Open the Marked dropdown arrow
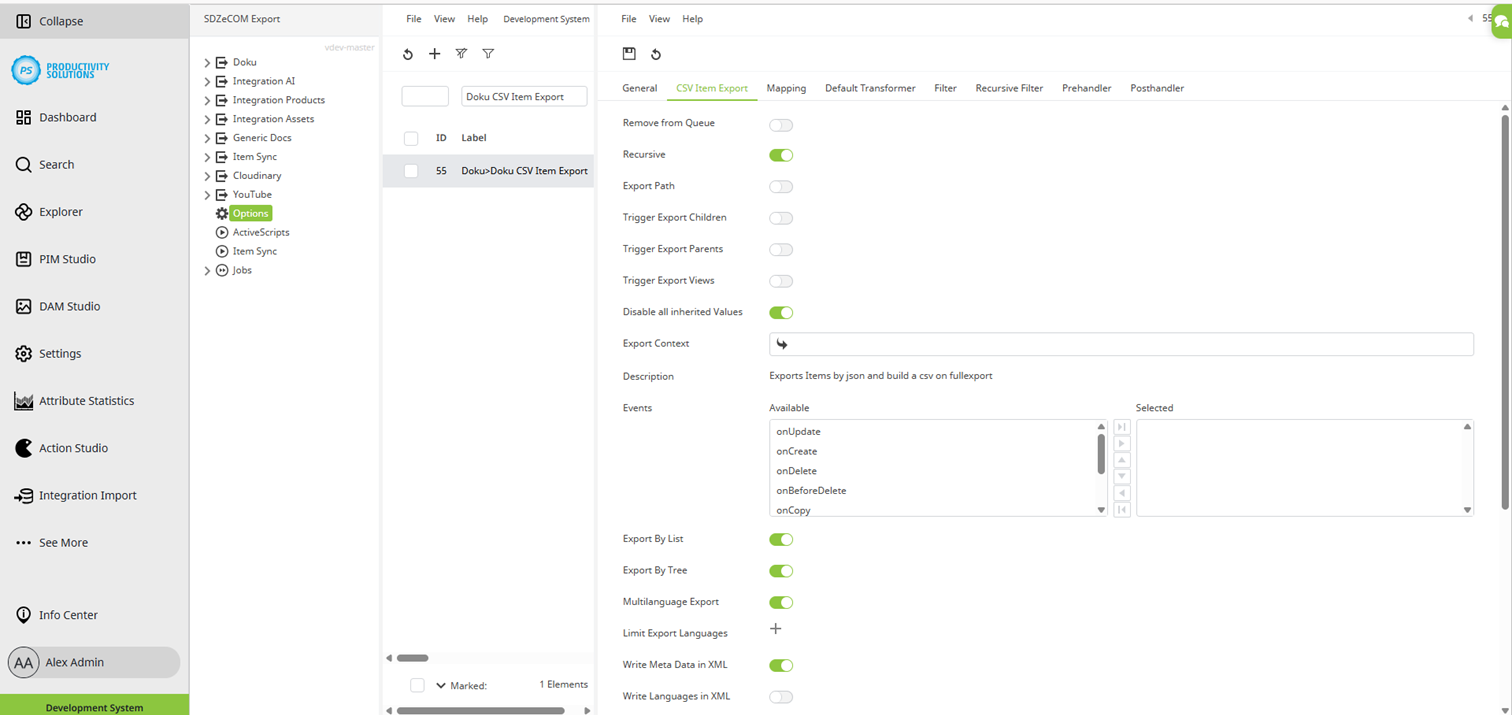The width and height of the screenshot is (1512, 715). [x=441, y=686]
